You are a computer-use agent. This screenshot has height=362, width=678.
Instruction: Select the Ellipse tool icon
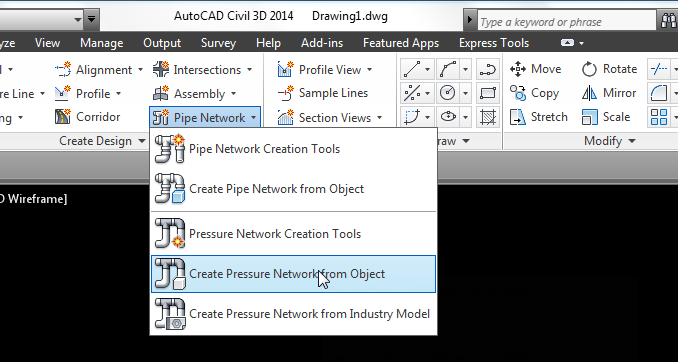448,117
